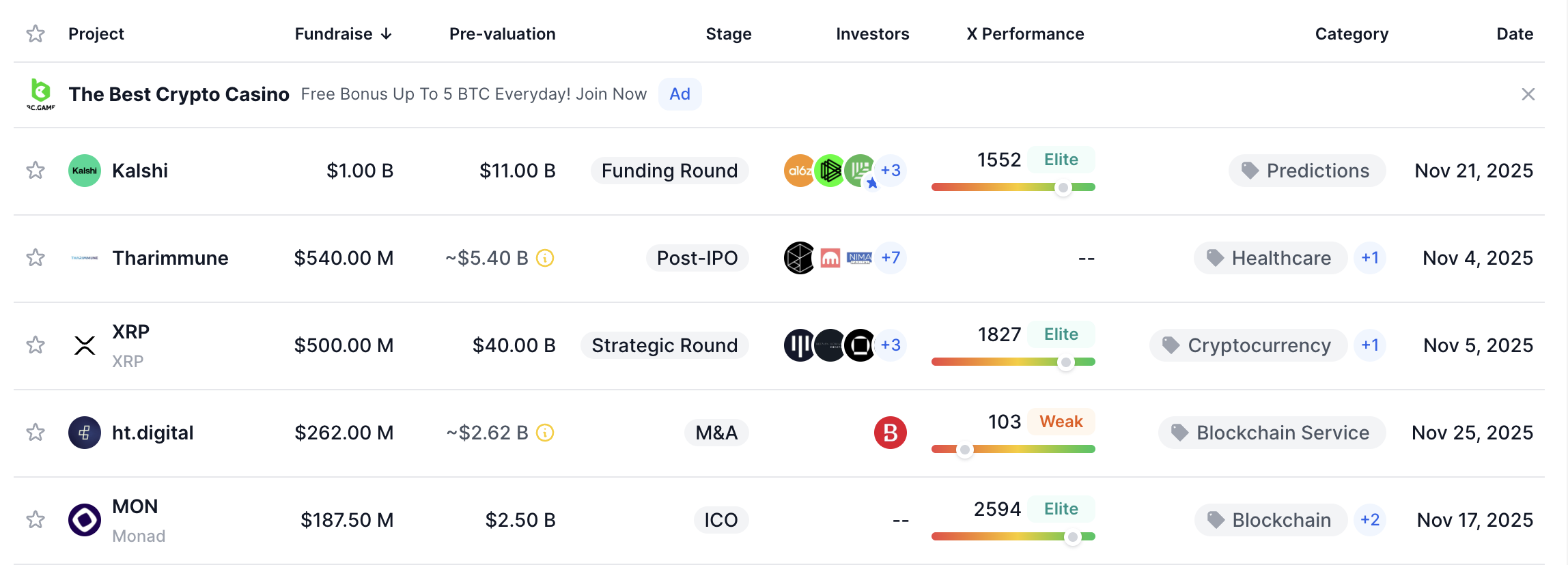Open the Predictions category tag
Image resolution: width=1568 pixels, height=565 pixels.
[1306, 171]
